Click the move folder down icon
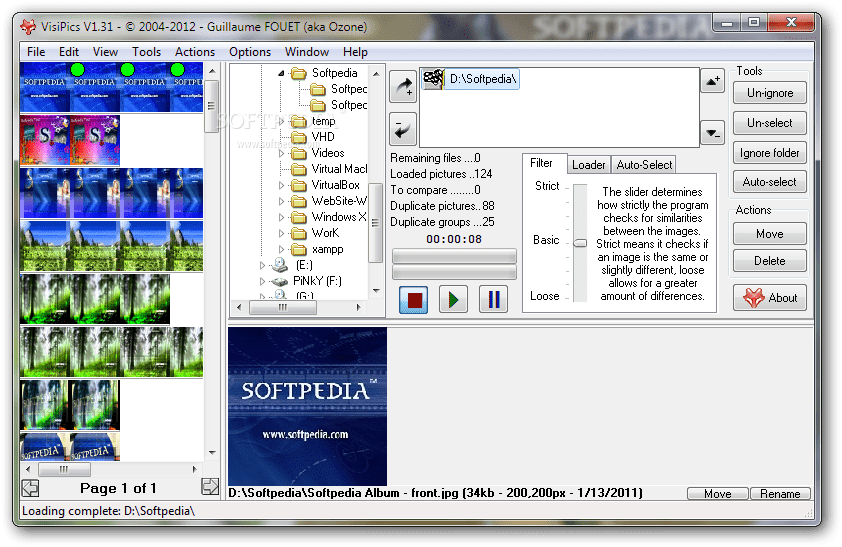 point(712,132)
